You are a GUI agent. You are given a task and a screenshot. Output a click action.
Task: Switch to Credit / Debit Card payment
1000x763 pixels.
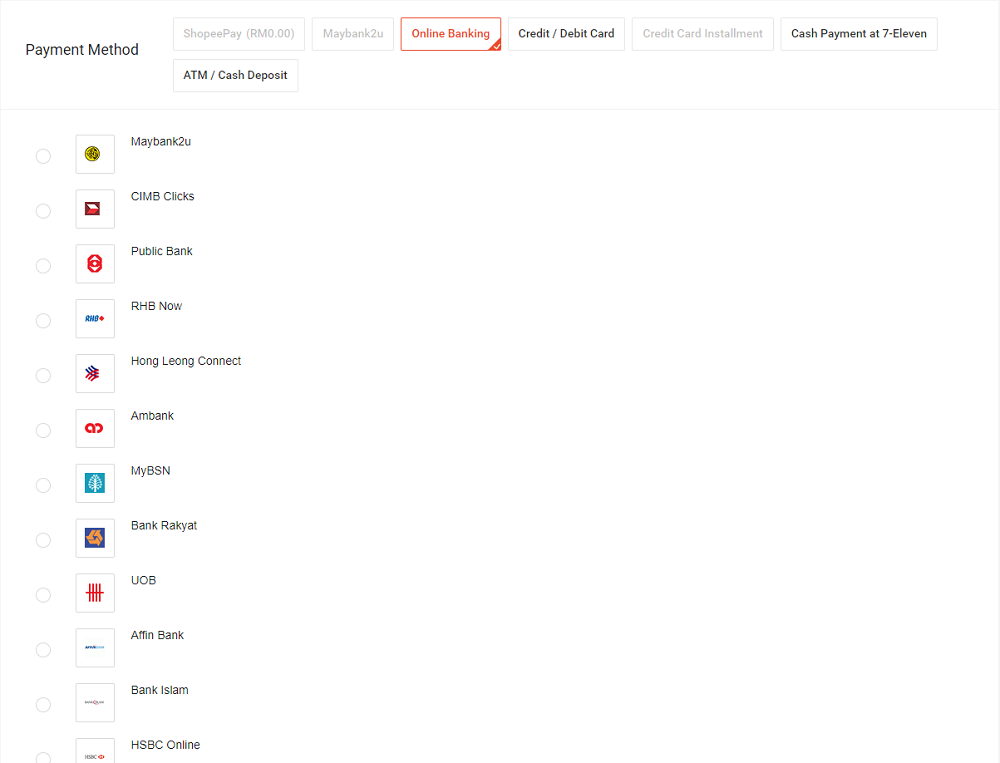(x=566, y=34)
